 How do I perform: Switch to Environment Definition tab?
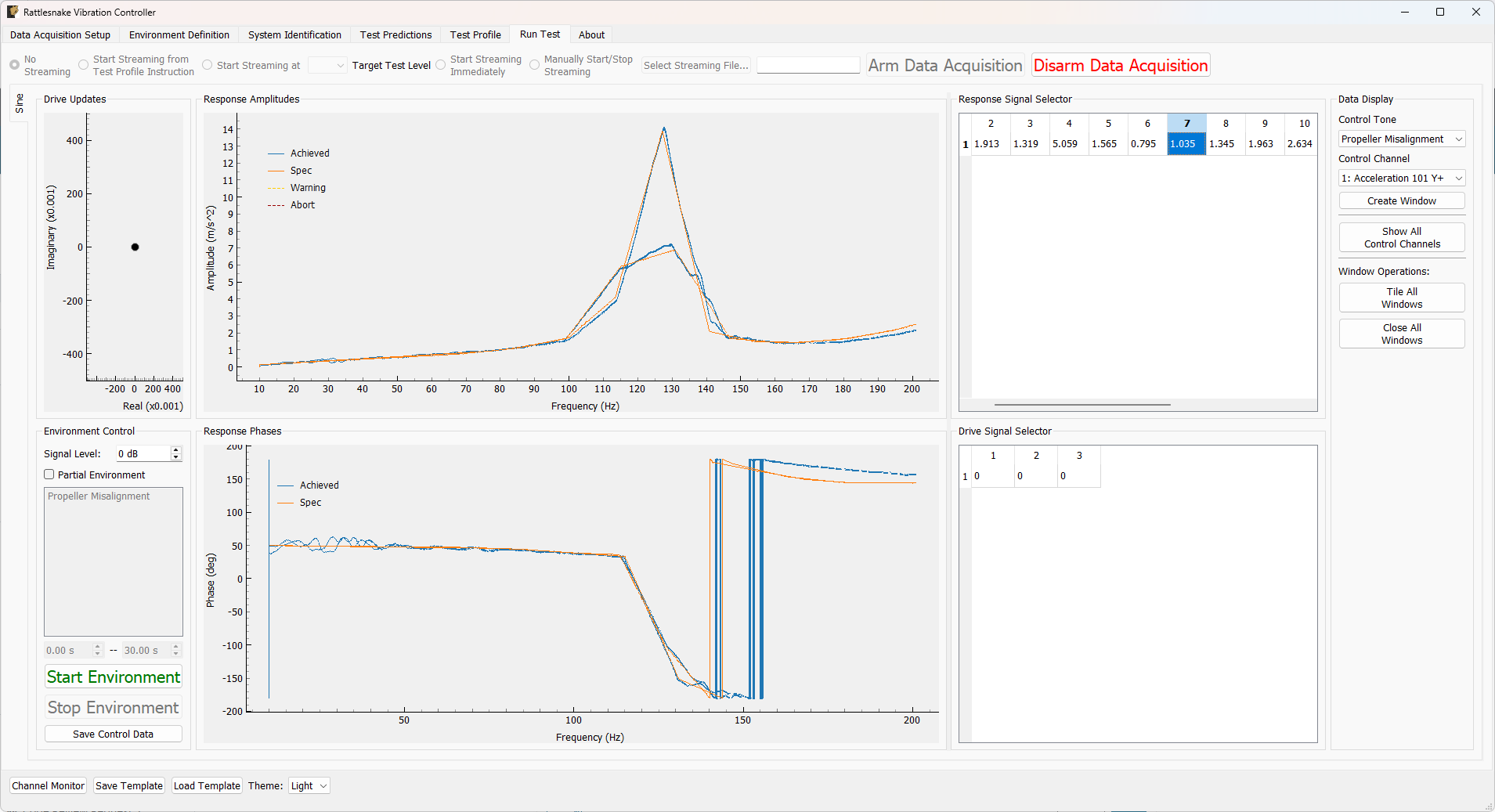pyautogui.click(x=179, y=35)
